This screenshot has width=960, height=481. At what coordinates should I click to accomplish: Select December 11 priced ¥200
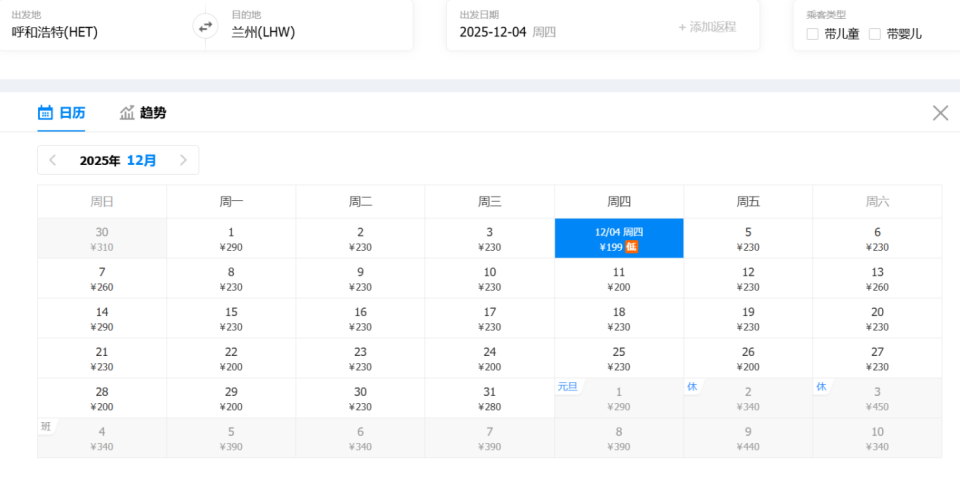point(619,278)
